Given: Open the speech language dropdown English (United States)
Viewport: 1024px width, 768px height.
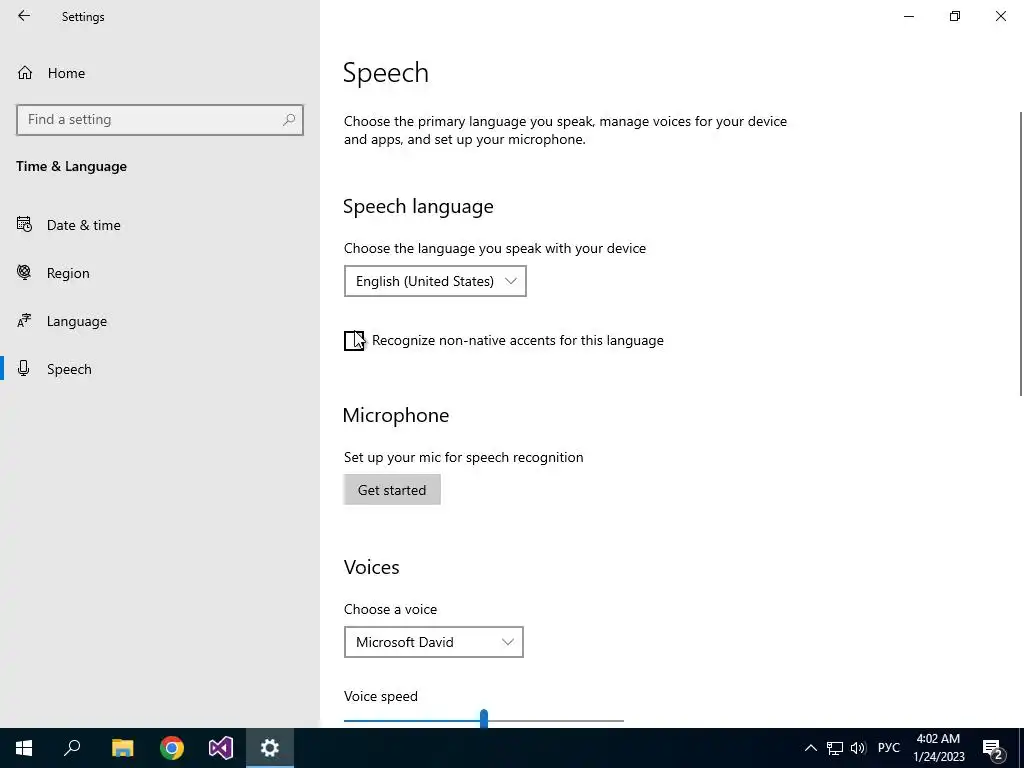Looking at the screenshot, I should (x=435, y=281).
